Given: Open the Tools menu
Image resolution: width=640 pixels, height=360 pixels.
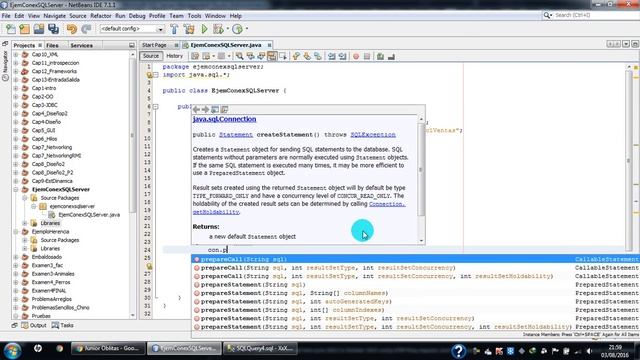Looking at the screenshot, I should (x=194, y=16).
